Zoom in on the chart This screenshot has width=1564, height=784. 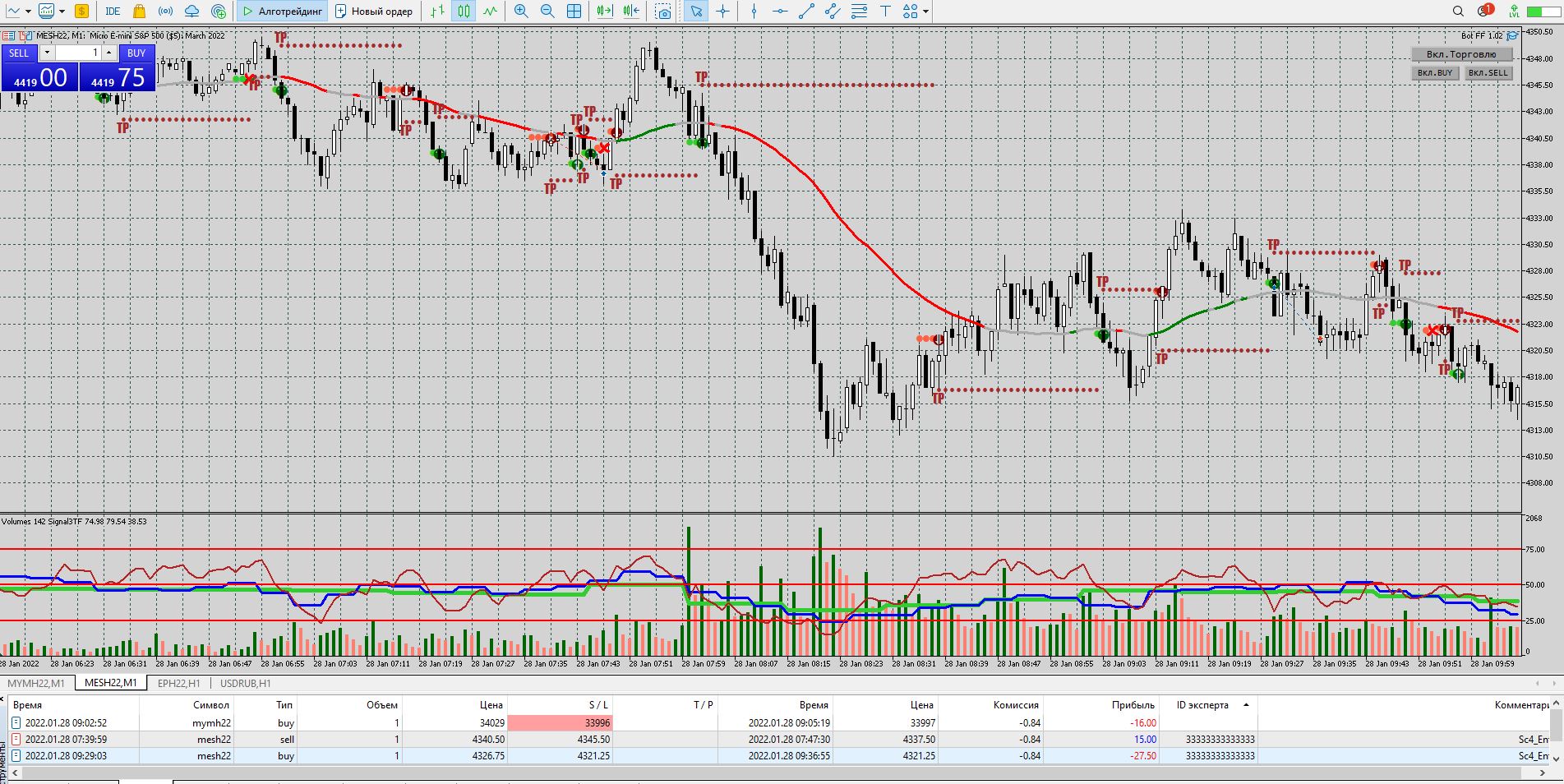click(x=521, y=12)
